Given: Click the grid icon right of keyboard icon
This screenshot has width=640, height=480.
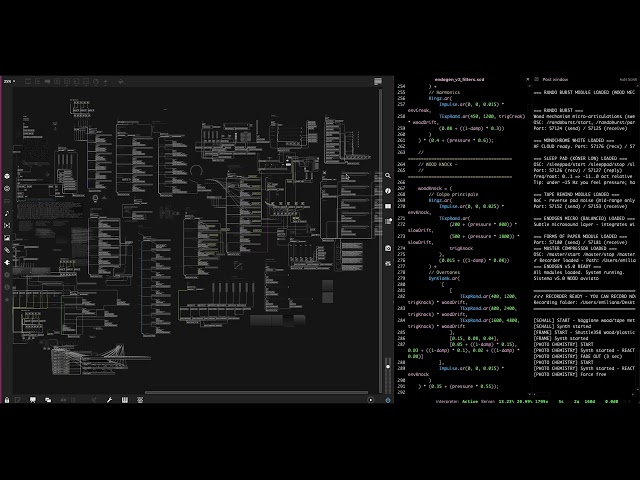Looking at the screenshot, I should point(140,400).
